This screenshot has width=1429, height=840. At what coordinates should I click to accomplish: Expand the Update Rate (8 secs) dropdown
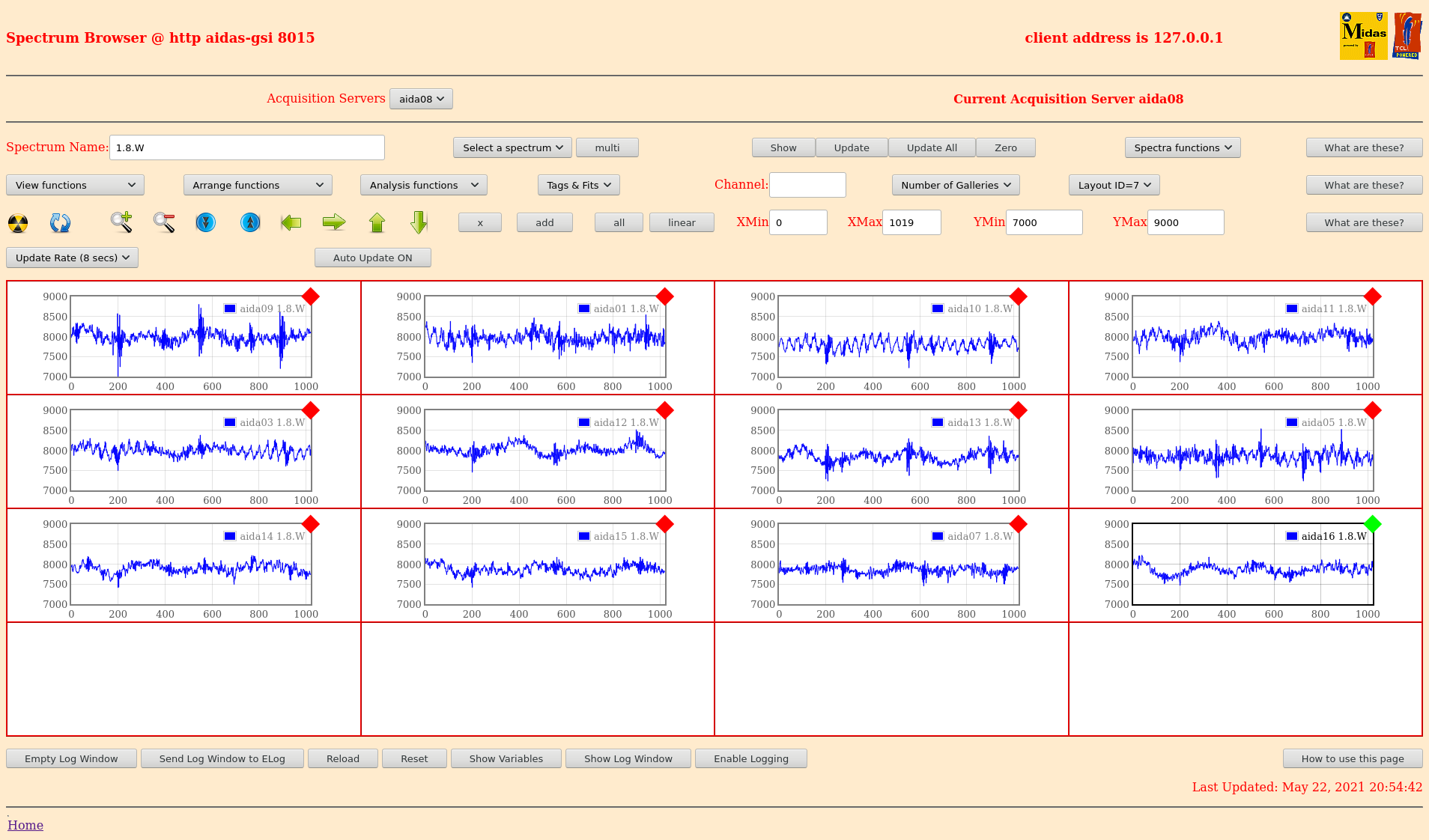[x=72, y=258]
